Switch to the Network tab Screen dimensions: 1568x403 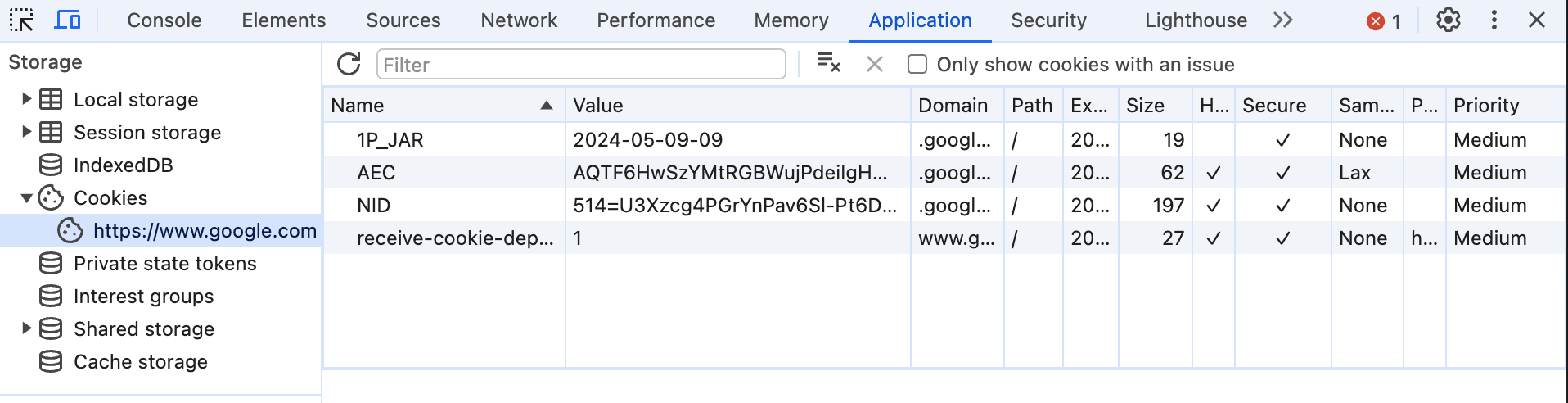coord(519,20)
